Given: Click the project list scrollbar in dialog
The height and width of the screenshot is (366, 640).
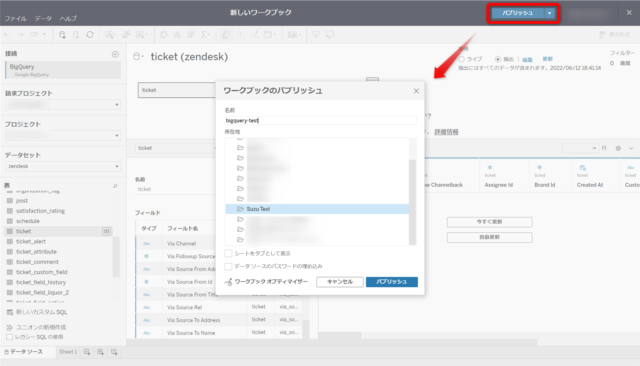Looking at the screenshot, I should click(412, 202).
